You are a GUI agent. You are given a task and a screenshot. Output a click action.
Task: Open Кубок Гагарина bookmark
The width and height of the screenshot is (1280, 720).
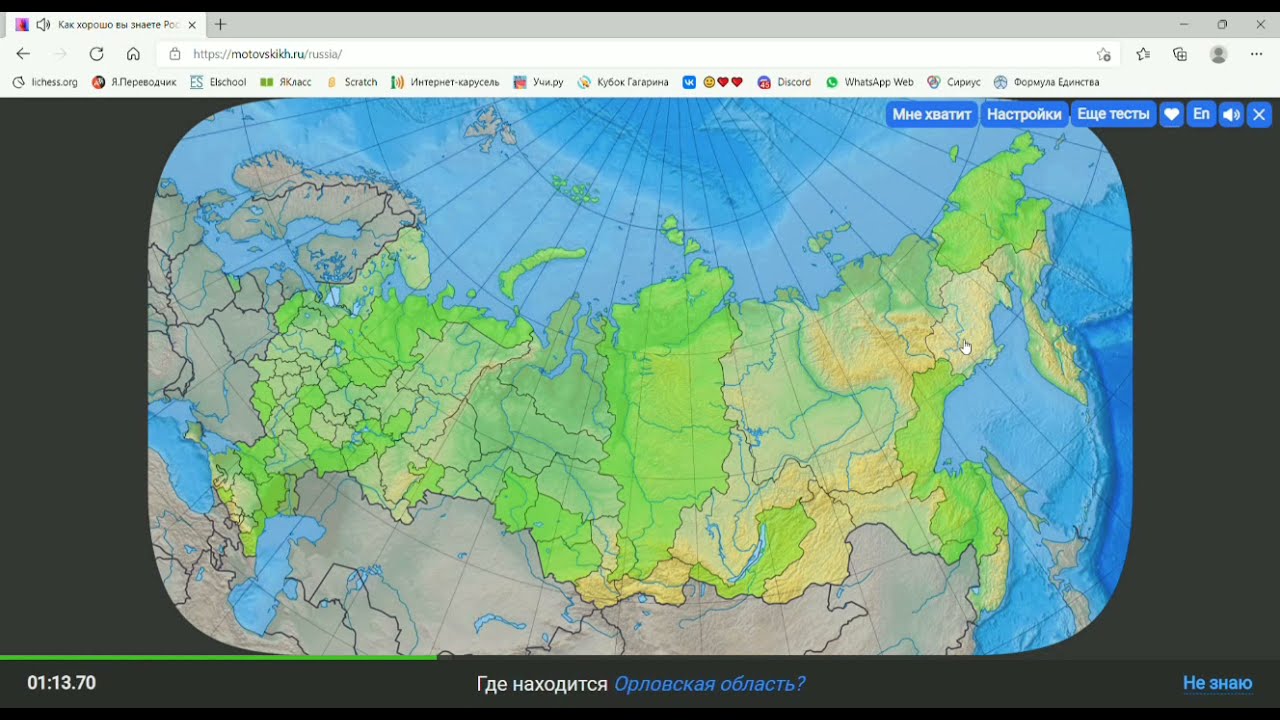[623, 82]
